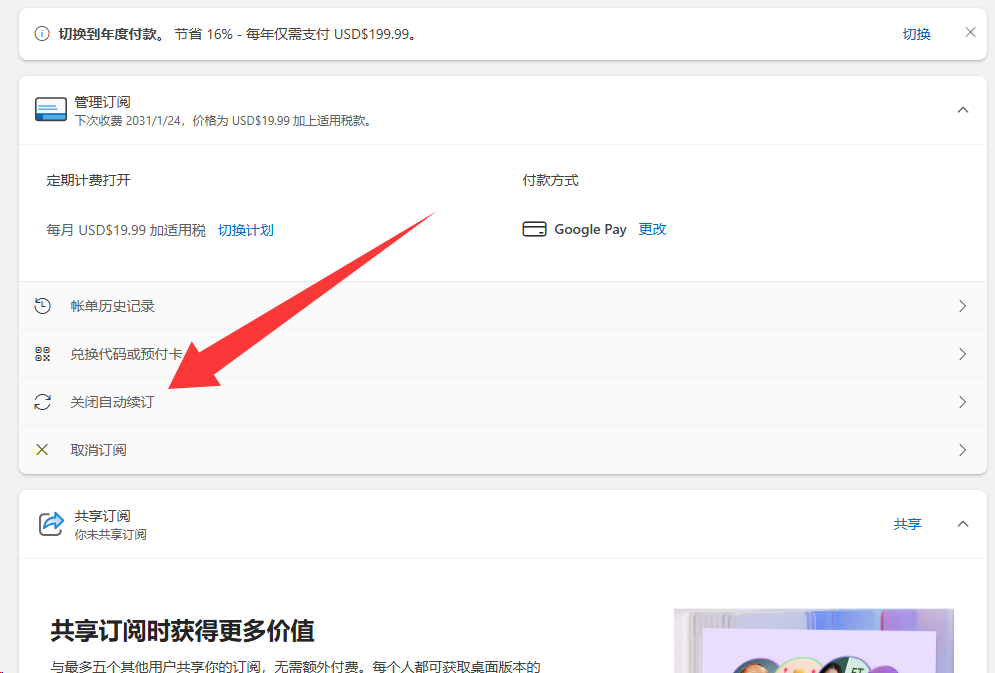Click 更改 to change payment method
This screenshot has height=673, width=995.
coord(652,229)
